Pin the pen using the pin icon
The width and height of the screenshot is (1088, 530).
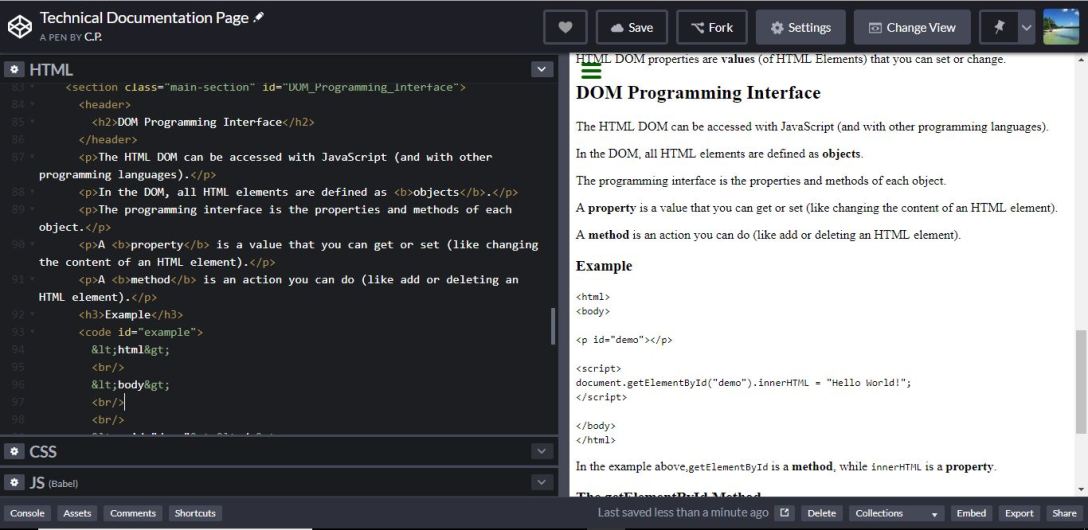pyautogui.click(x=998, y=28)
